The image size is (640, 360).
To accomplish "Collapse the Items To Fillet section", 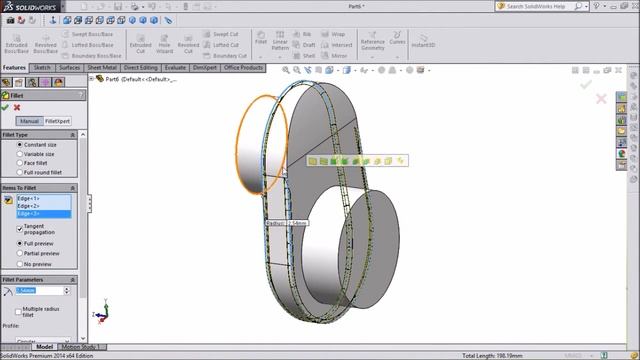I will [x=73, y=188].
